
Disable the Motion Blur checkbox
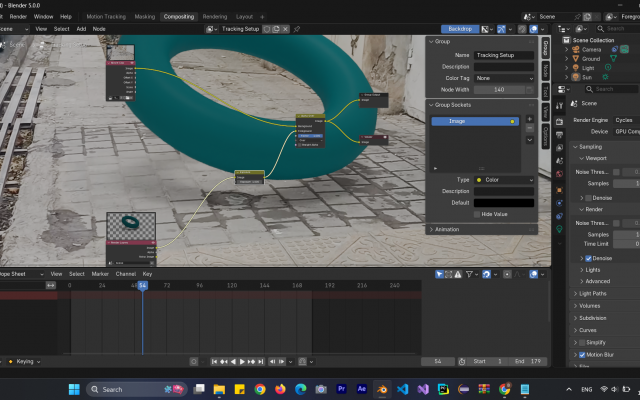pyautogui.click(x=583, y=354)
